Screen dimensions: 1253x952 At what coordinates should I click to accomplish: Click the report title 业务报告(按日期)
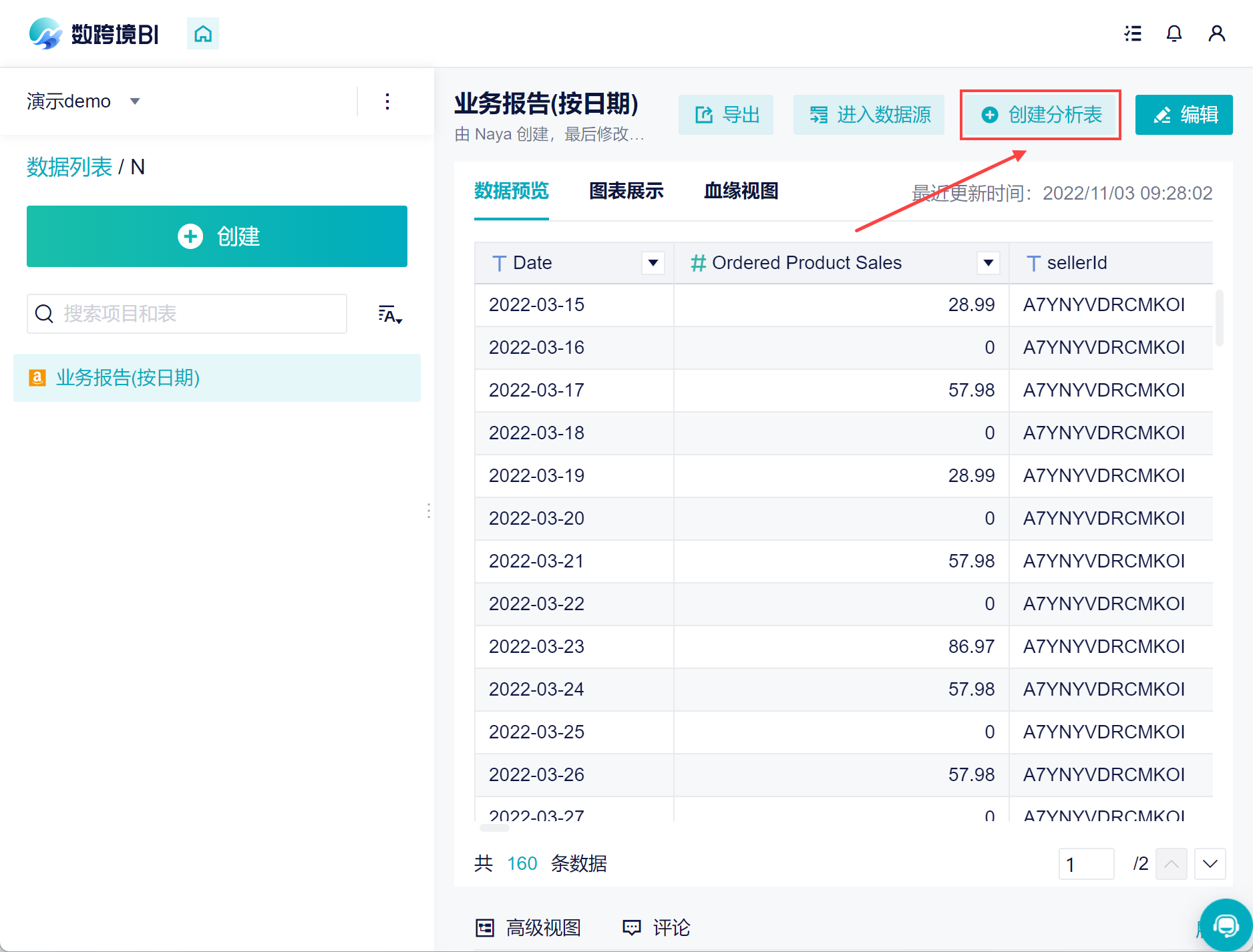546,104
